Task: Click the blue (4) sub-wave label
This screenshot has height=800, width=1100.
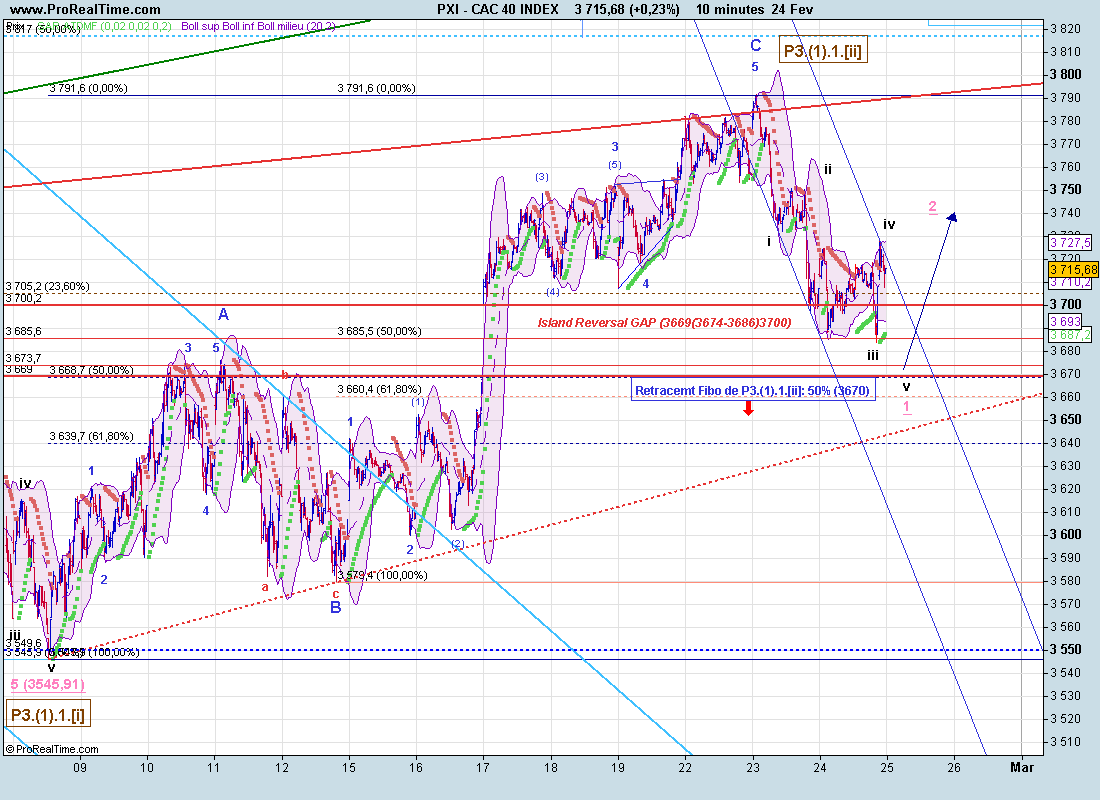Action: 553,291
